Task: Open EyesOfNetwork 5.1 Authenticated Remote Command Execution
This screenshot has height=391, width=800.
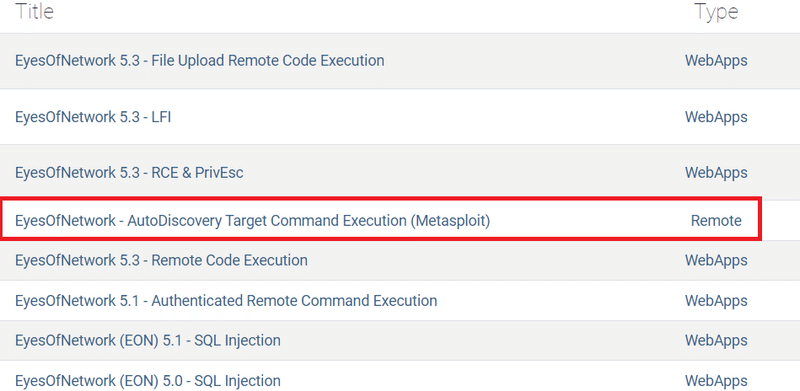Action: tap(226, 301)
